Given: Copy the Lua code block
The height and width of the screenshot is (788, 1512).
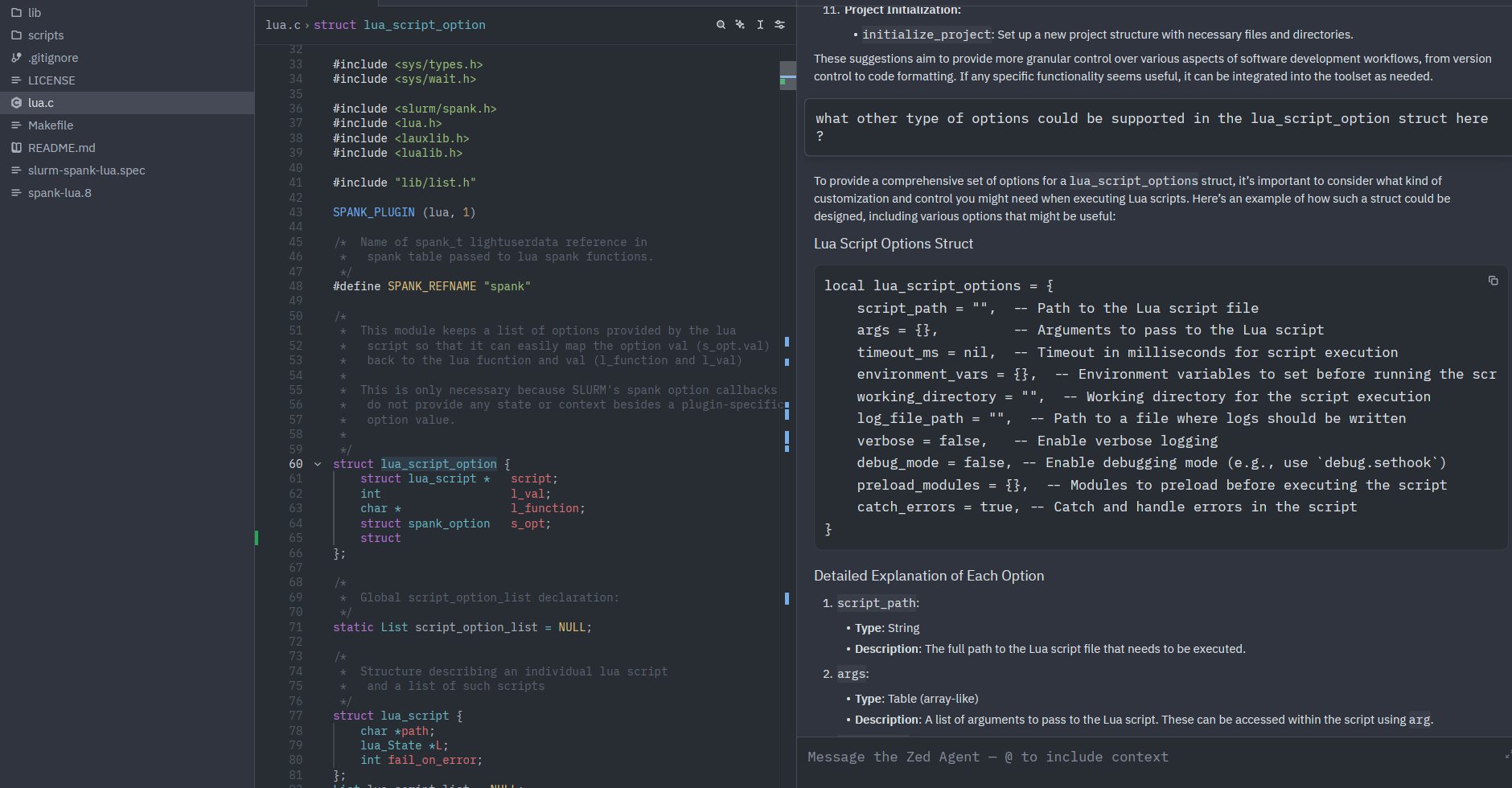Looking at the screenshot, I should pos(1493,281).
